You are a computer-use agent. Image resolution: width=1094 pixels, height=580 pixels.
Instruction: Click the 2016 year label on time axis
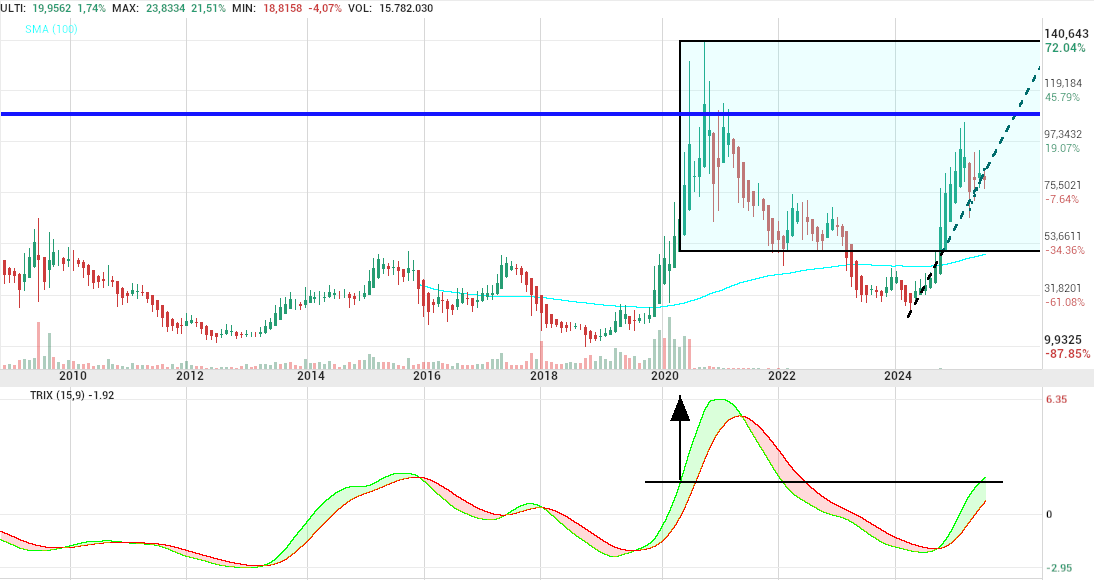point(427,375)
